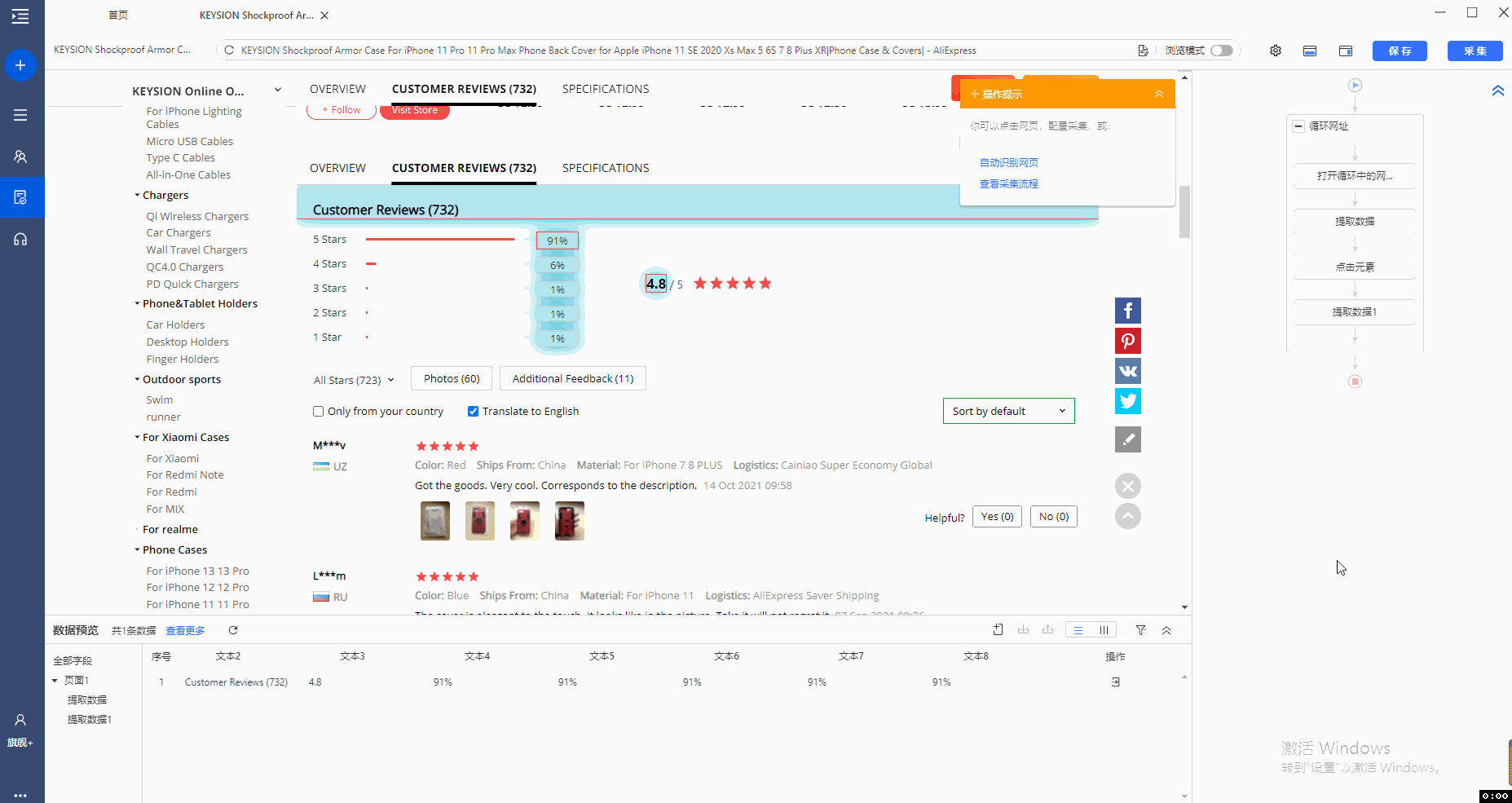Image resolution: width=1512 pixels, height=803 pixels.
Task: Select lower CUSTOMER REVIEWS (732) tab
Action: [x=464, y=168]
